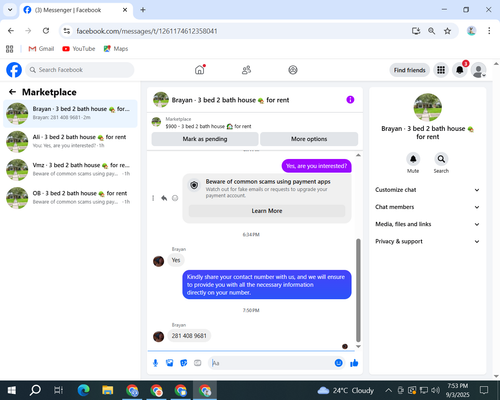Choose a sticker icon
This screenshot has height=400, width=500.
tap(184, 363)
